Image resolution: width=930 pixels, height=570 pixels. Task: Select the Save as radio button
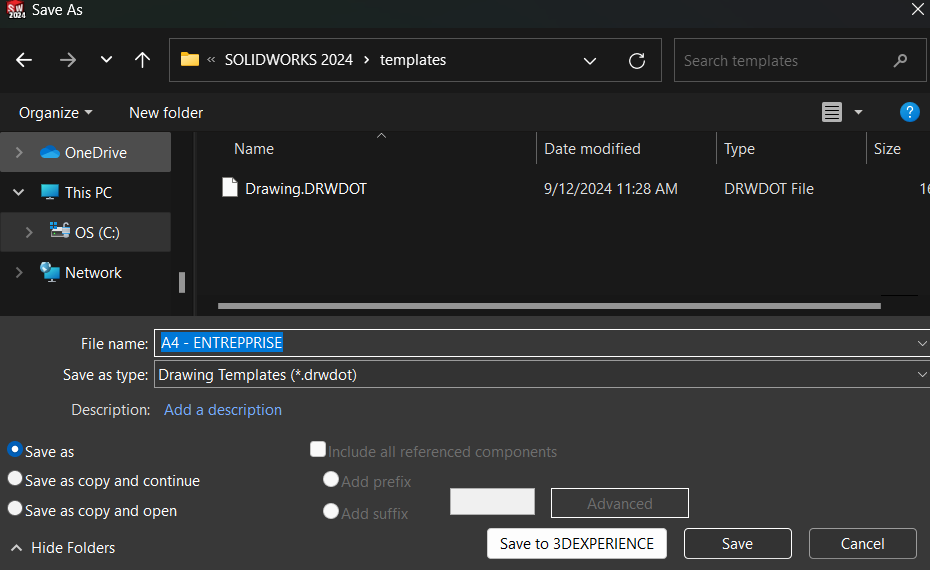click(x=15, y=451)
